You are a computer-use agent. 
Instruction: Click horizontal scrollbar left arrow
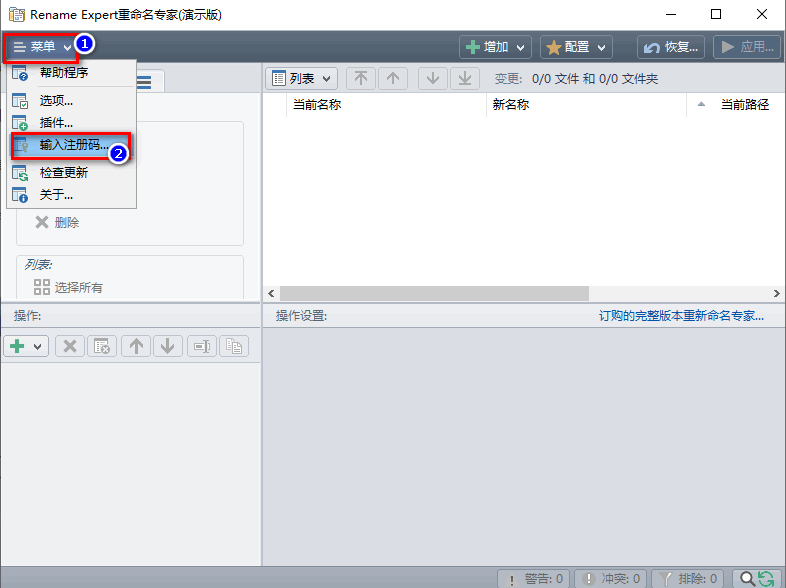pyautogui.click(x=271, y=293)
